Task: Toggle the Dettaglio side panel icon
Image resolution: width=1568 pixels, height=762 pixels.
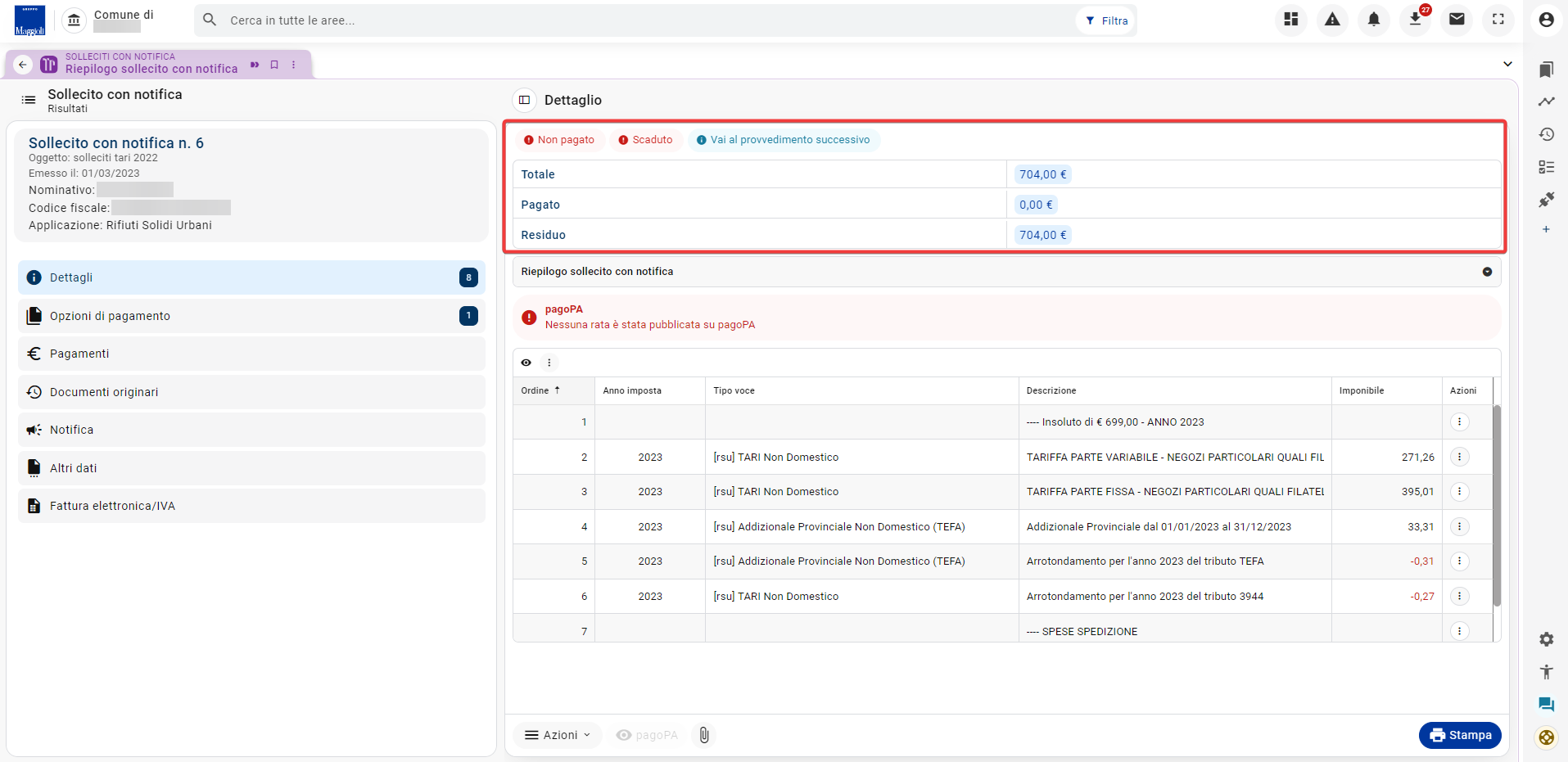Action: coord(525,100)
